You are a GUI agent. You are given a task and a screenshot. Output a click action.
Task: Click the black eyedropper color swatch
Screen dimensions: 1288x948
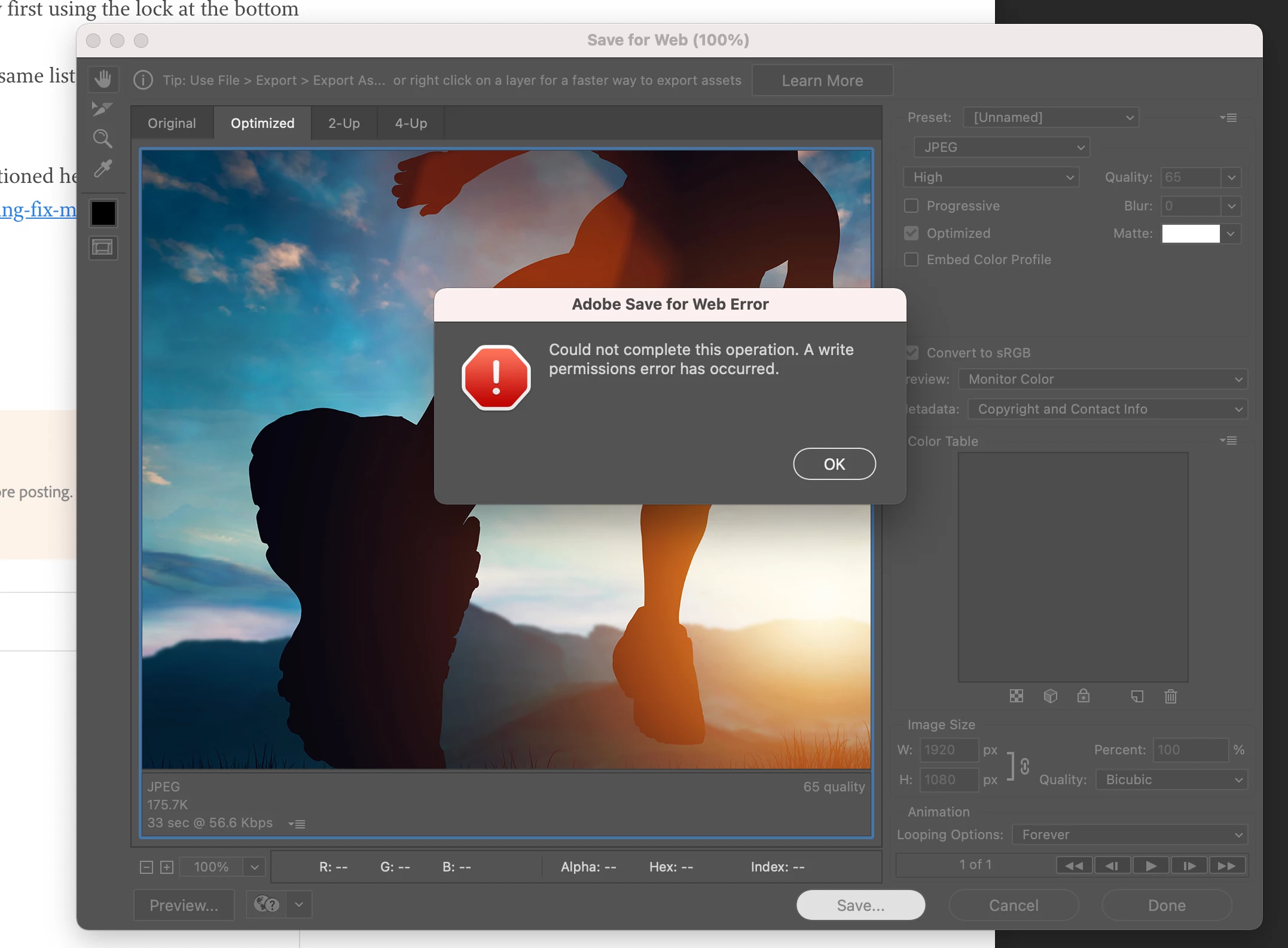(103, 213)
